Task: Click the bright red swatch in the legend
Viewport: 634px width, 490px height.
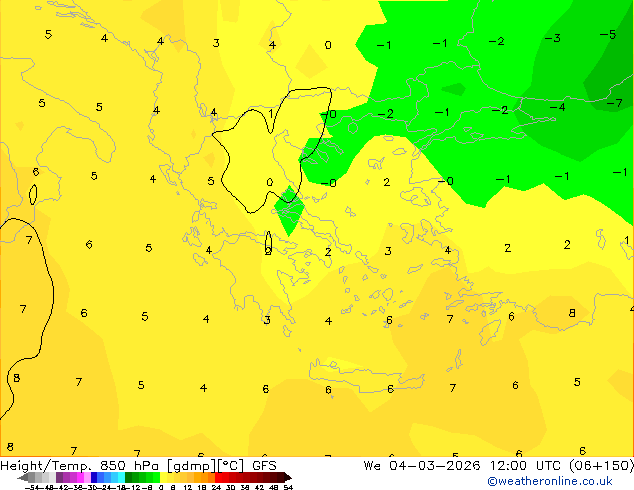Action: 219,477
